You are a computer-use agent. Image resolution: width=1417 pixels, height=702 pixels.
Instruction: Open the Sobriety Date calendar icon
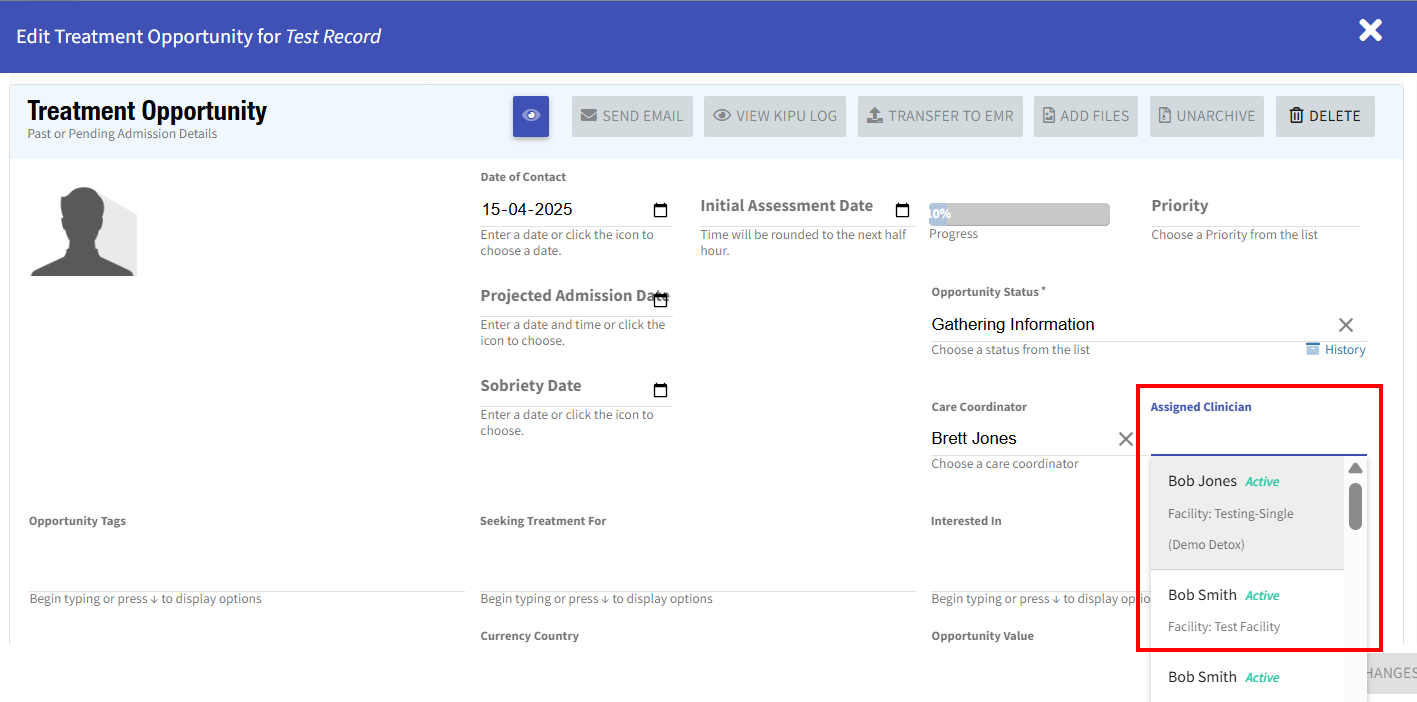point(660,390)
